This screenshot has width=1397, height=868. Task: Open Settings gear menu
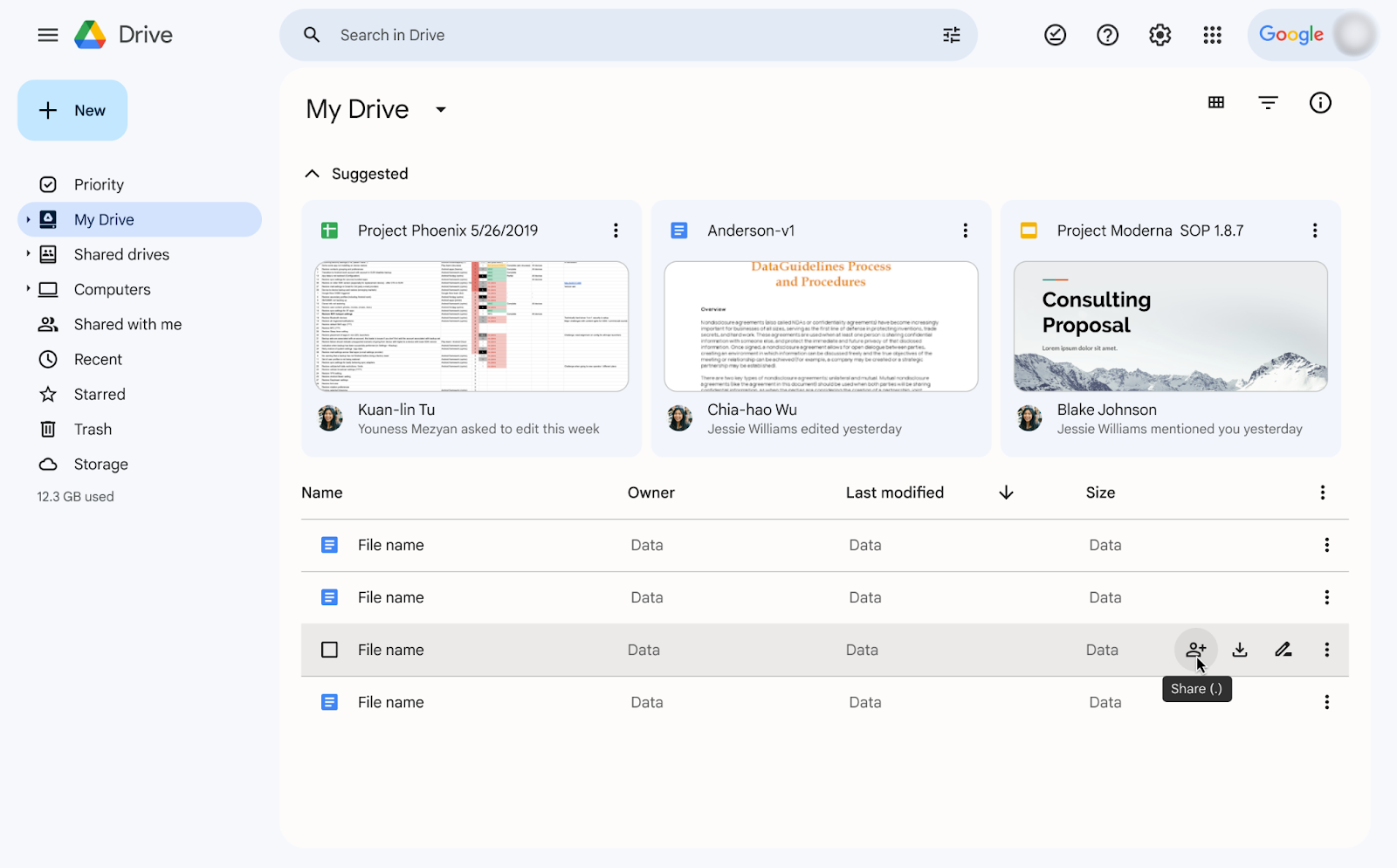coord(1160,35)
